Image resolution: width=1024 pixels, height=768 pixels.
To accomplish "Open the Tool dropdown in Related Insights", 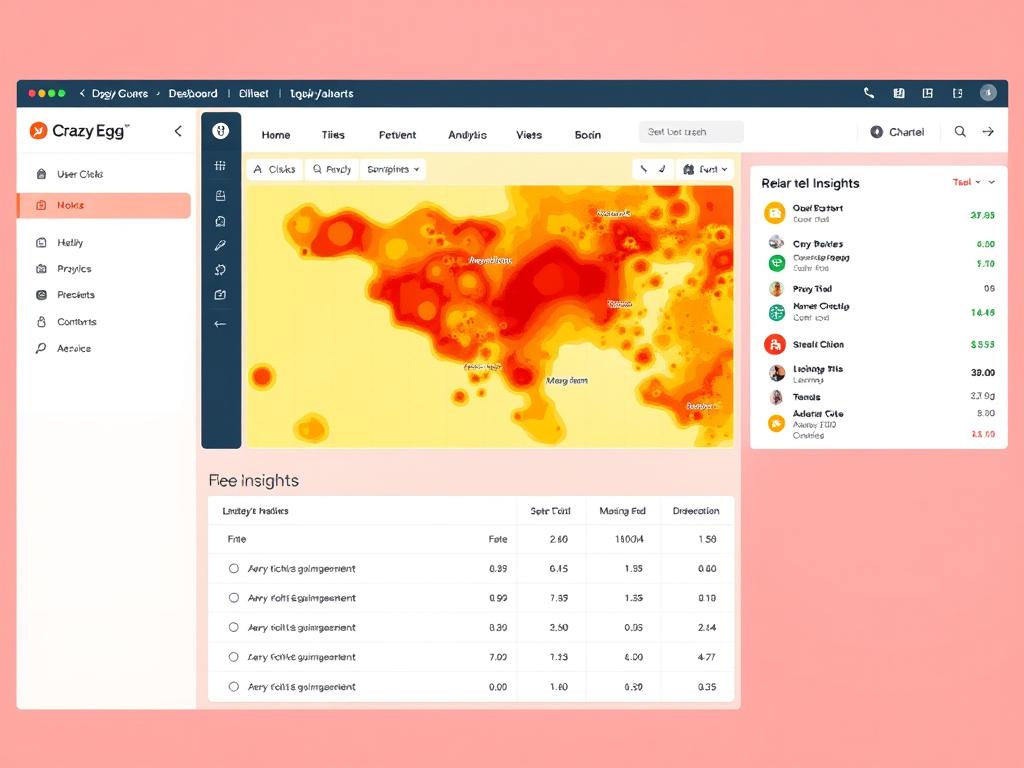I will (967, 183).
